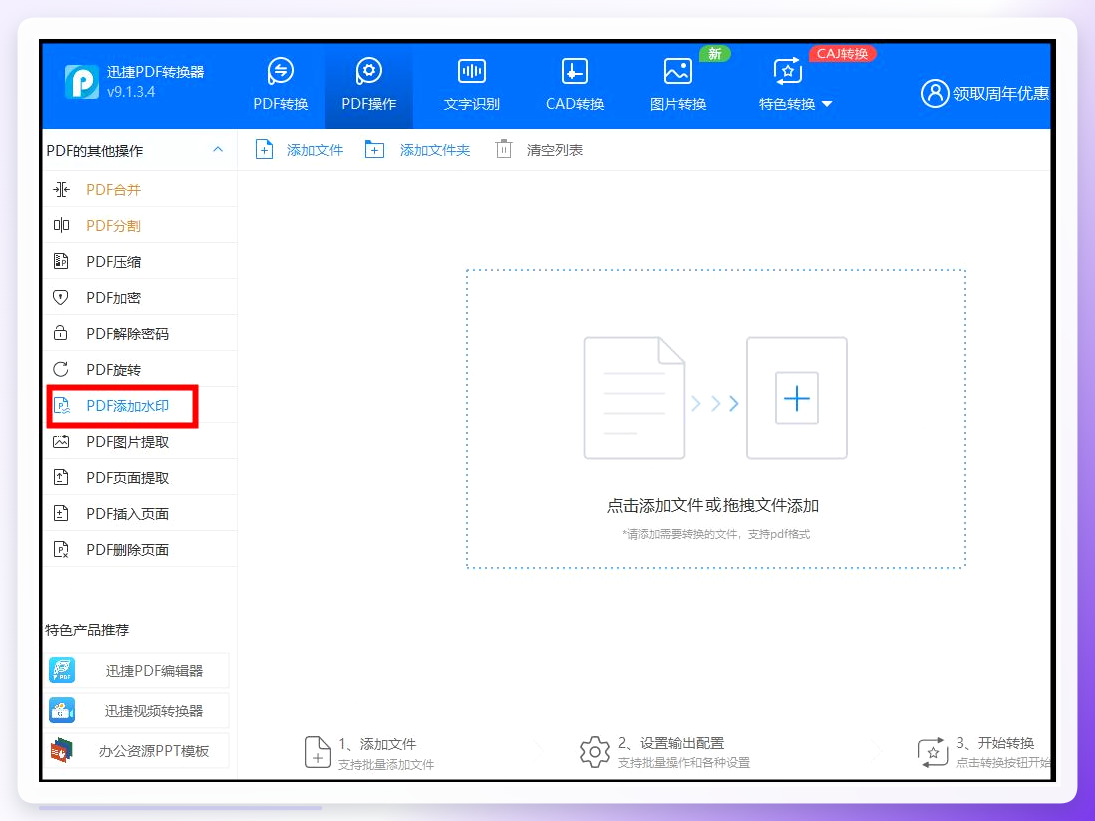
Task: Click the step 2 gear settings icon
Action: (x=594, y=752)
